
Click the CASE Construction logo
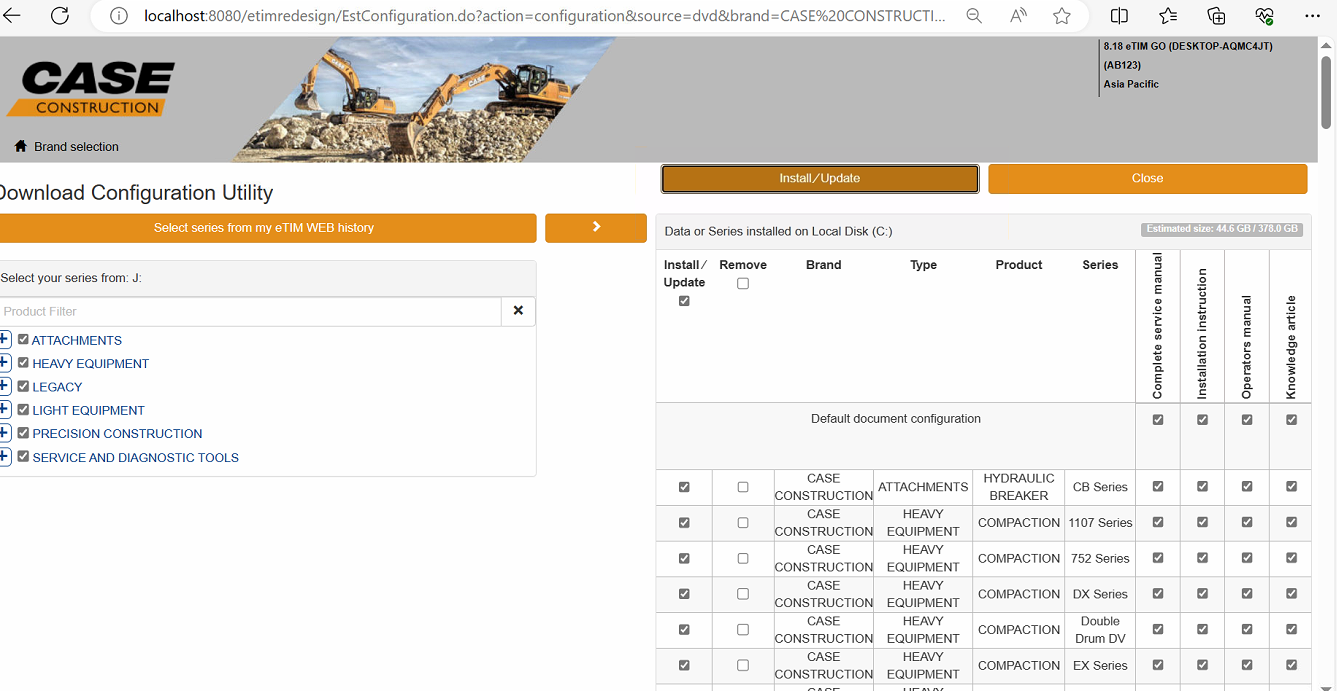pyautogui.click(x=91, y=89)
